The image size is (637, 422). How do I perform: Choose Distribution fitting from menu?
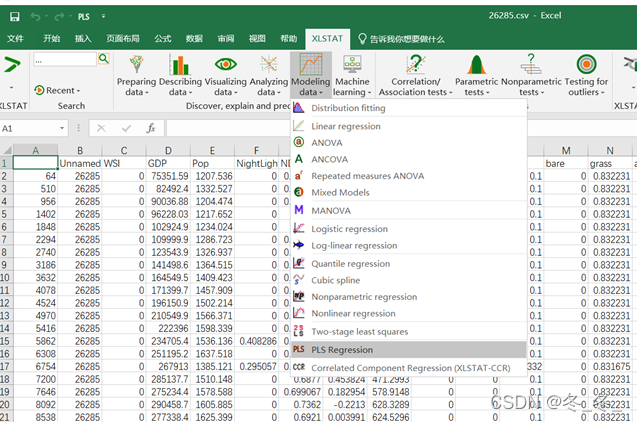pos(409,108)
